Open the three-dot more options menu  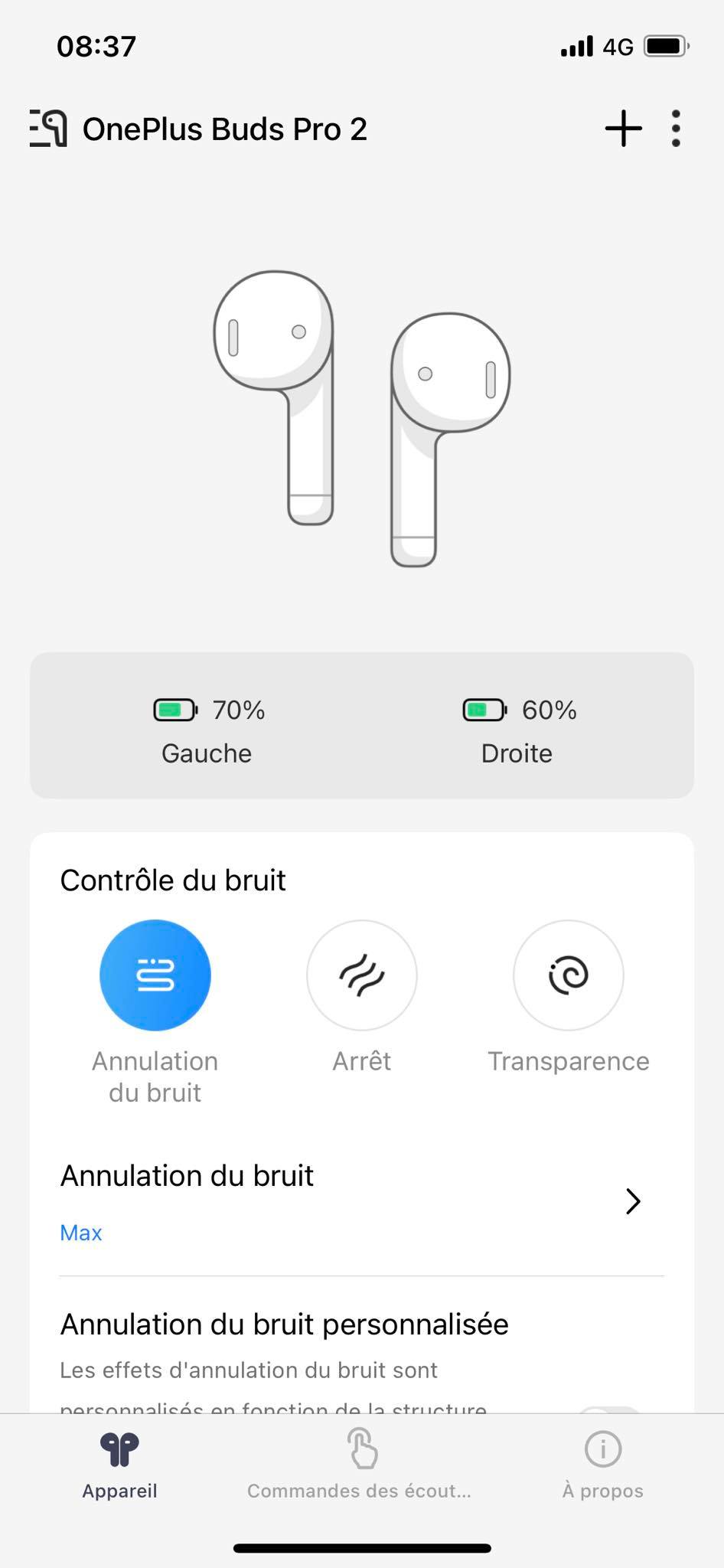[x=675, y=129]
